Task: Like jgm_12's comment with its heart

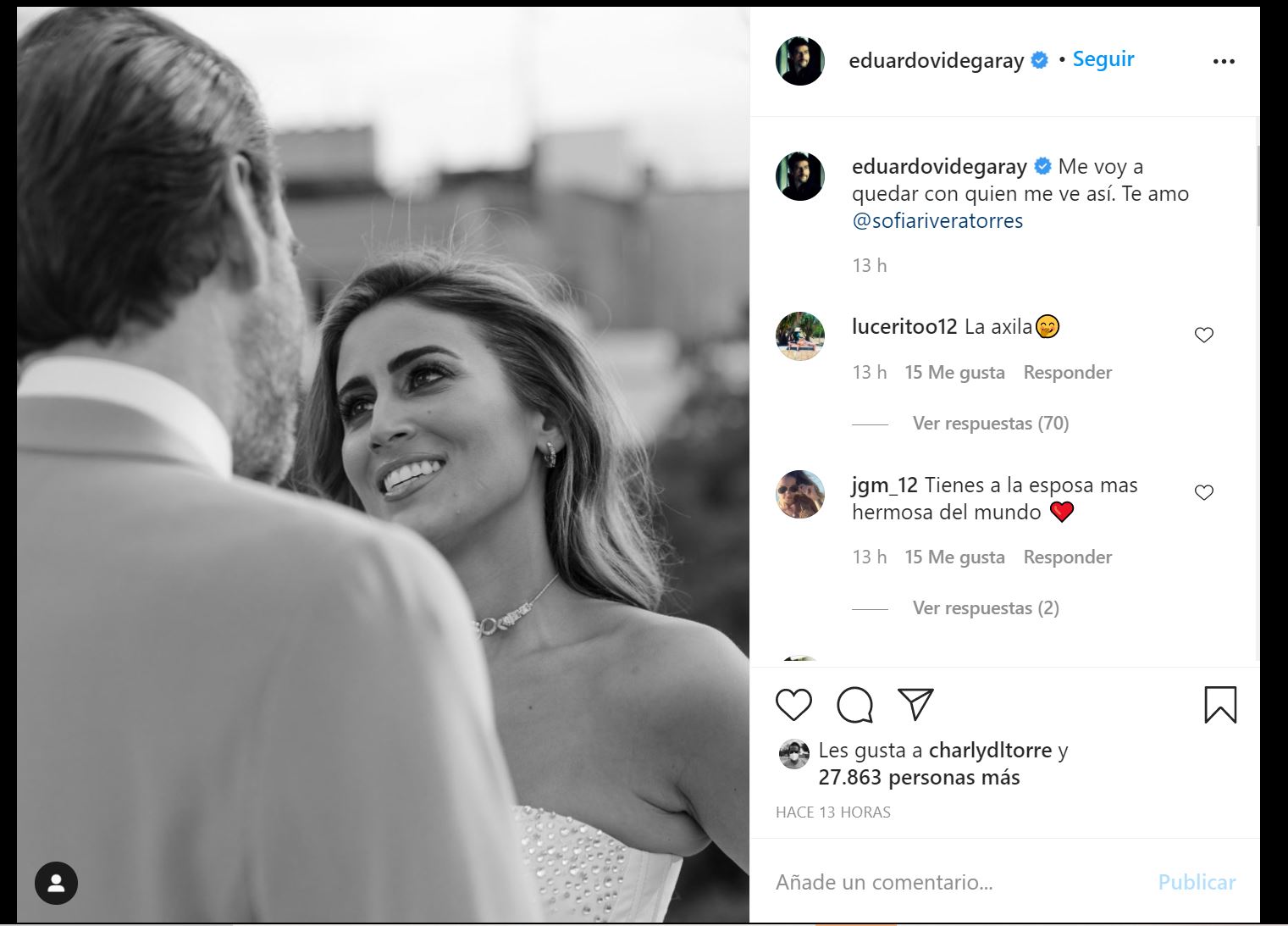Action: [1203, 492]
